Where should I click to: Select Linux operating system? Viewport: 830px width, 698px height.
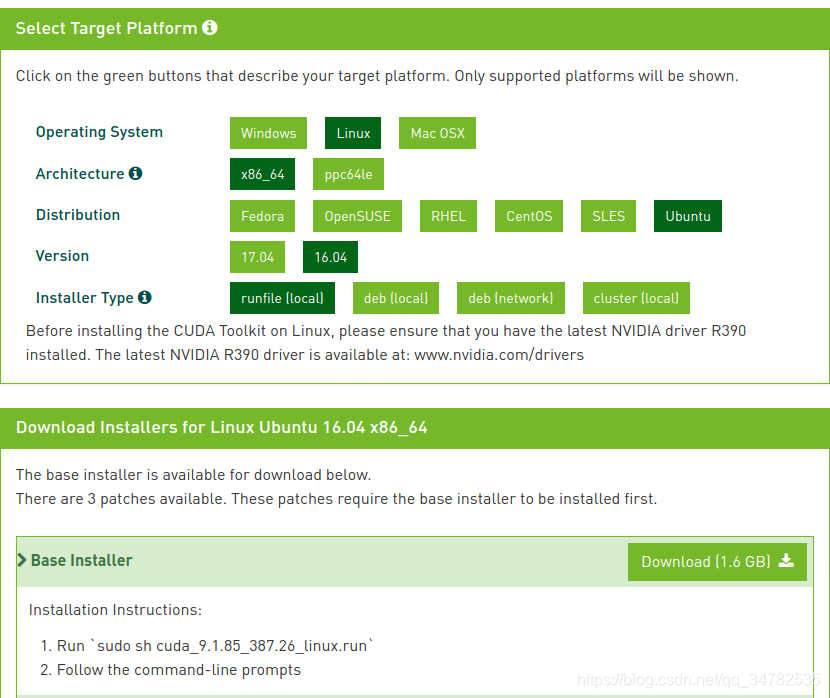click(353, 133)
